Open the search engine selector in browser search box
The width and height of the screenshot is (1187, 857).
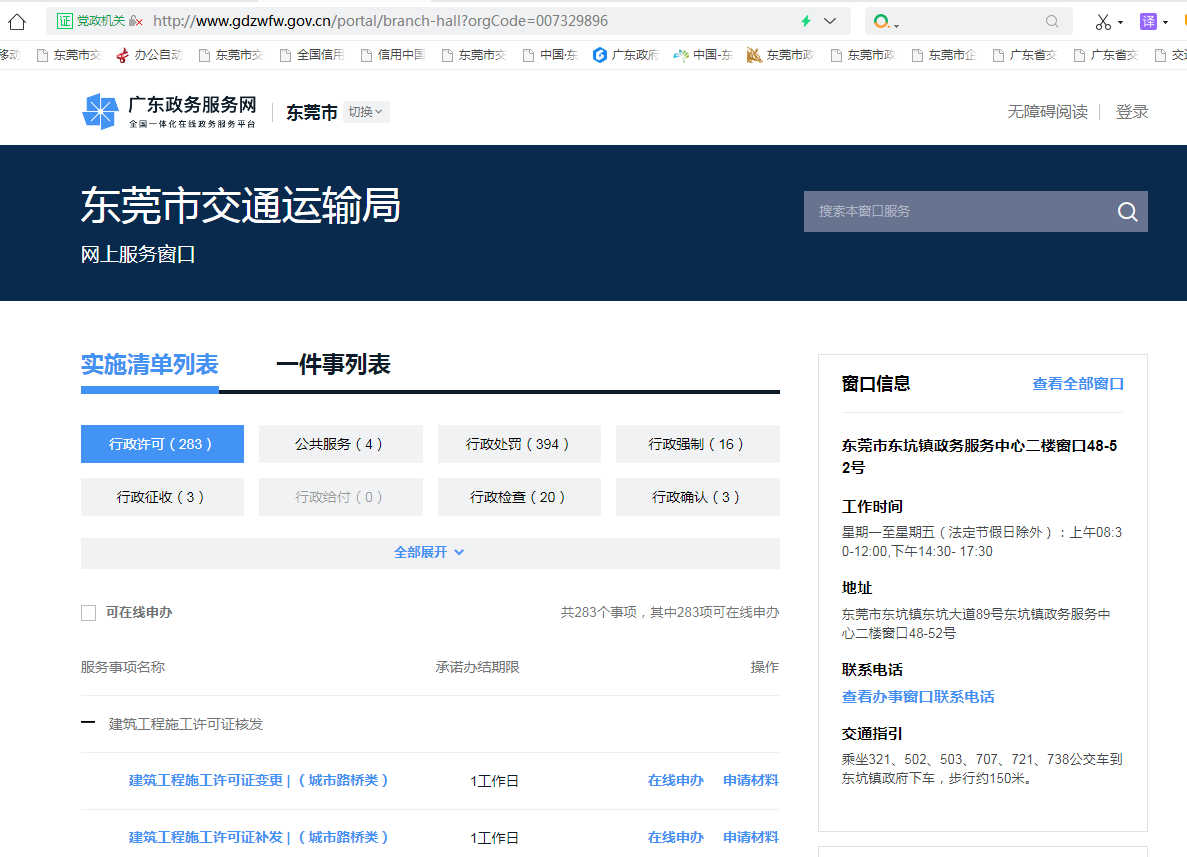(885, 21)
